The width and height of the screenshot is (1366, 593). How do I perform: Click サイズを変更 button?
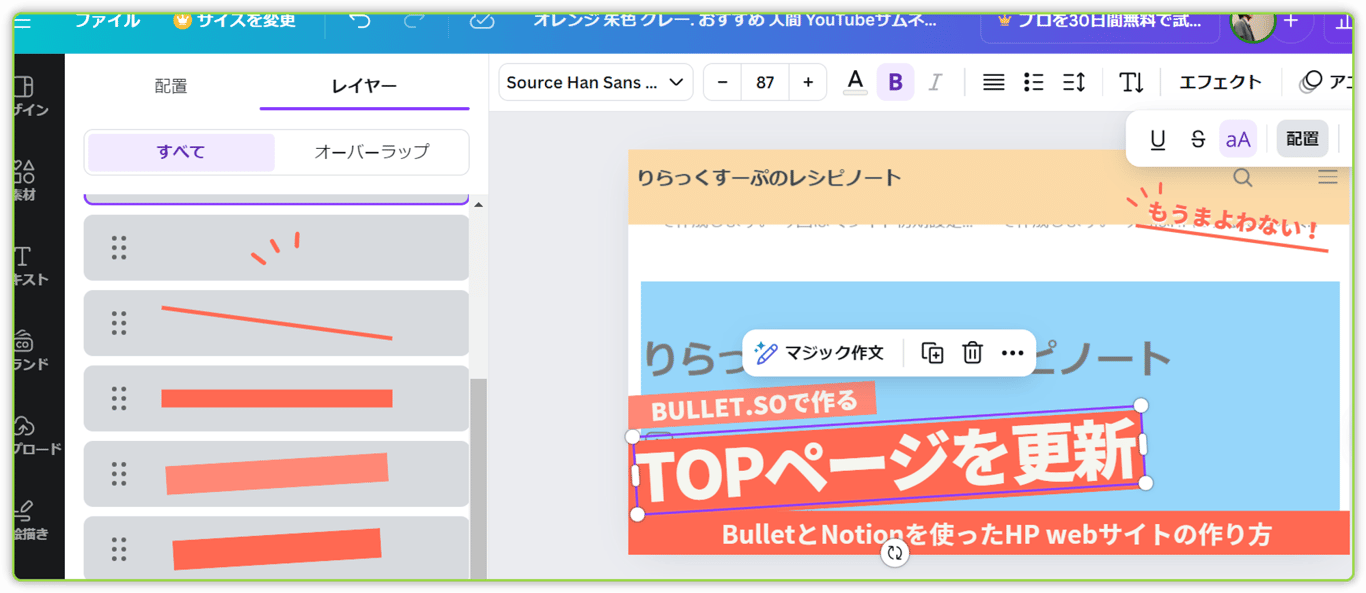235,21
